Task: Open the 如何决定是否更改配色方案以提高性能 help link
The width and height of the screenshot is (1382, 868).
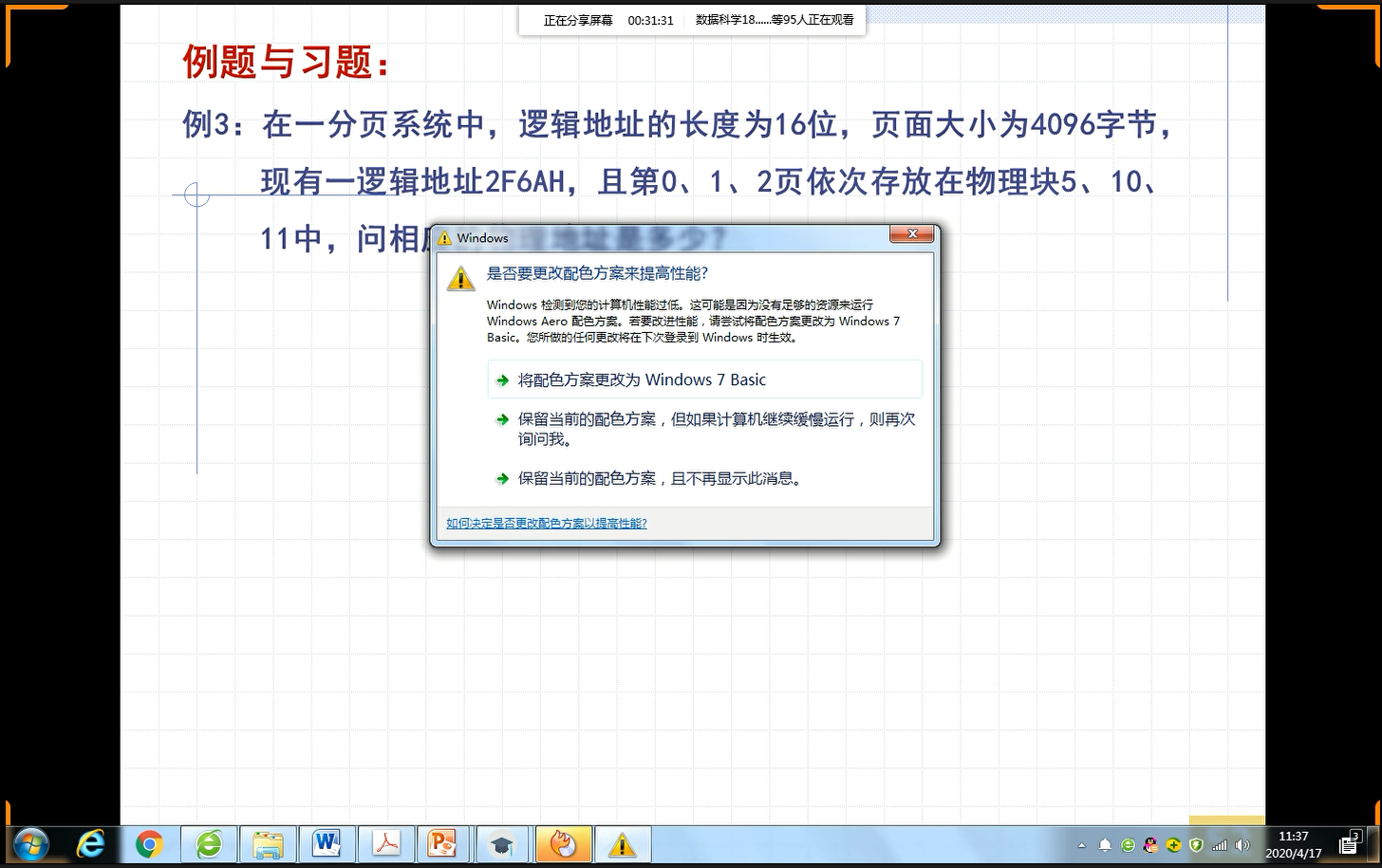Action: click(x=547, y=524)
